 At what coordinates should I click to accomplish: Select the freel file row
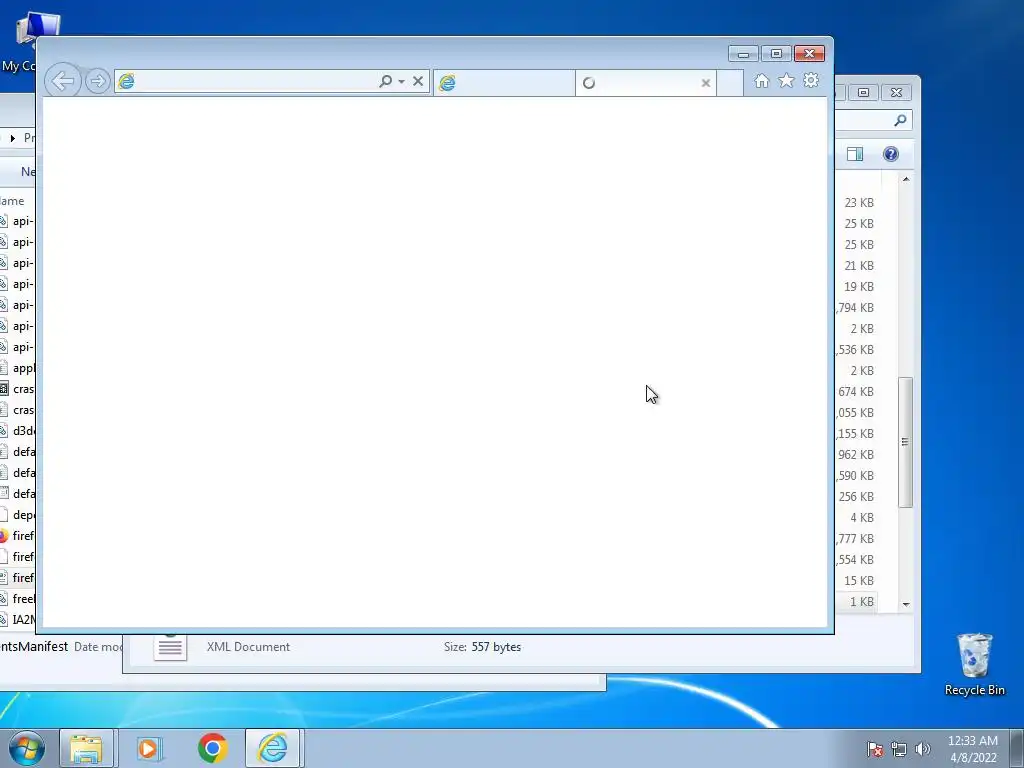point(18,599)
